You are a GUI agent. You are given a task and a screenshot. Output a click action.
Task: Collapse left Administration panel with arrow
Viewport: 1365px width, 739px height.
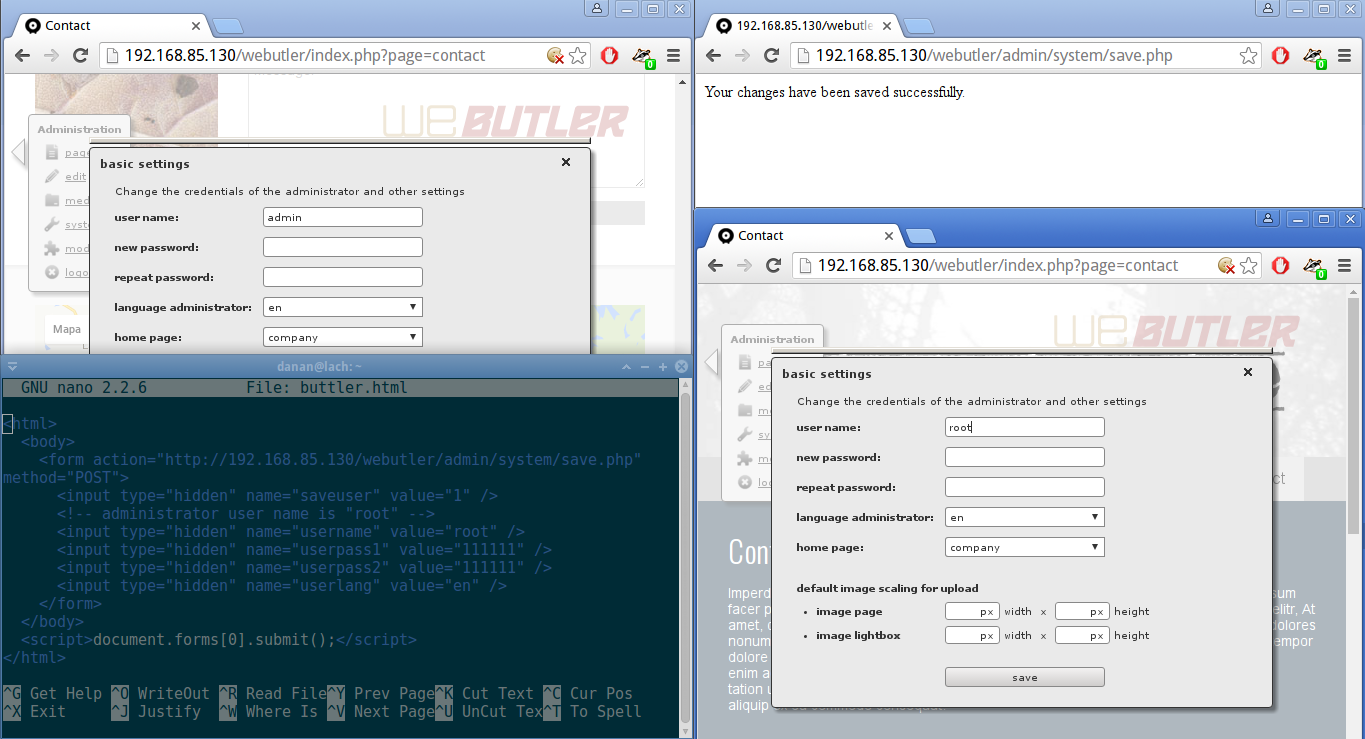pyautogui.click(x=17, y=152)
